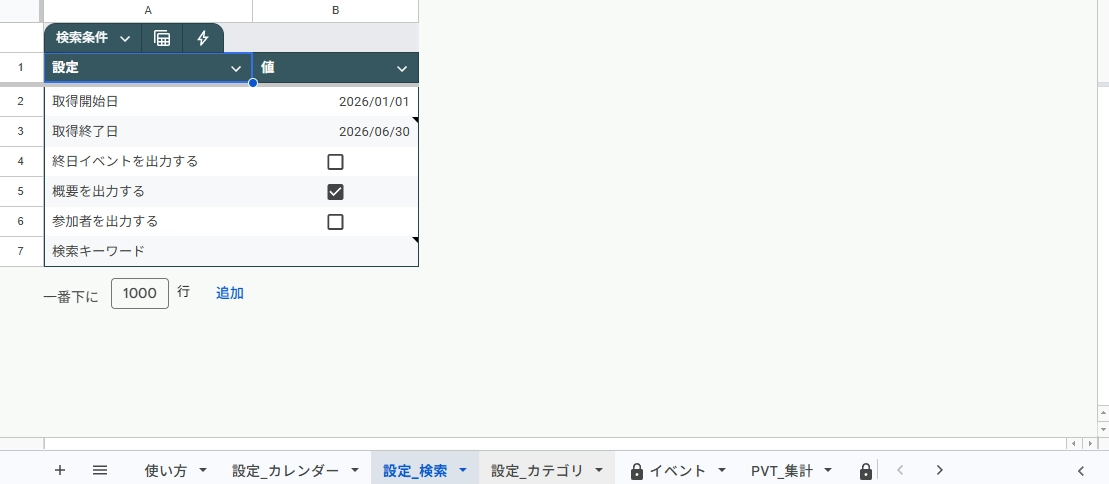This screenshot has height=484, width=1109.
Task: Open 設定_カレンダー tab dropdown arrow
Action: 355,470
